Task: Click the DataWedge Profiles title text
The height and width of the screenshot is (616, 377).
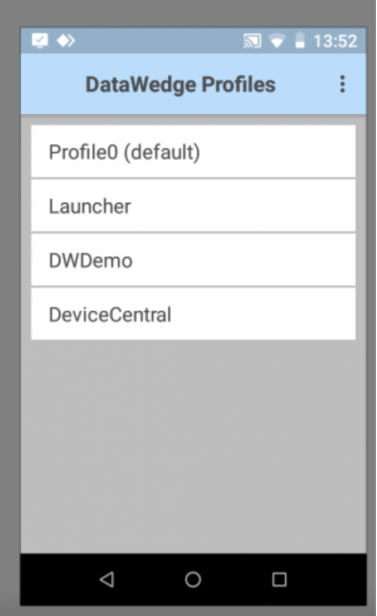Action: click(x=181, y=84)
